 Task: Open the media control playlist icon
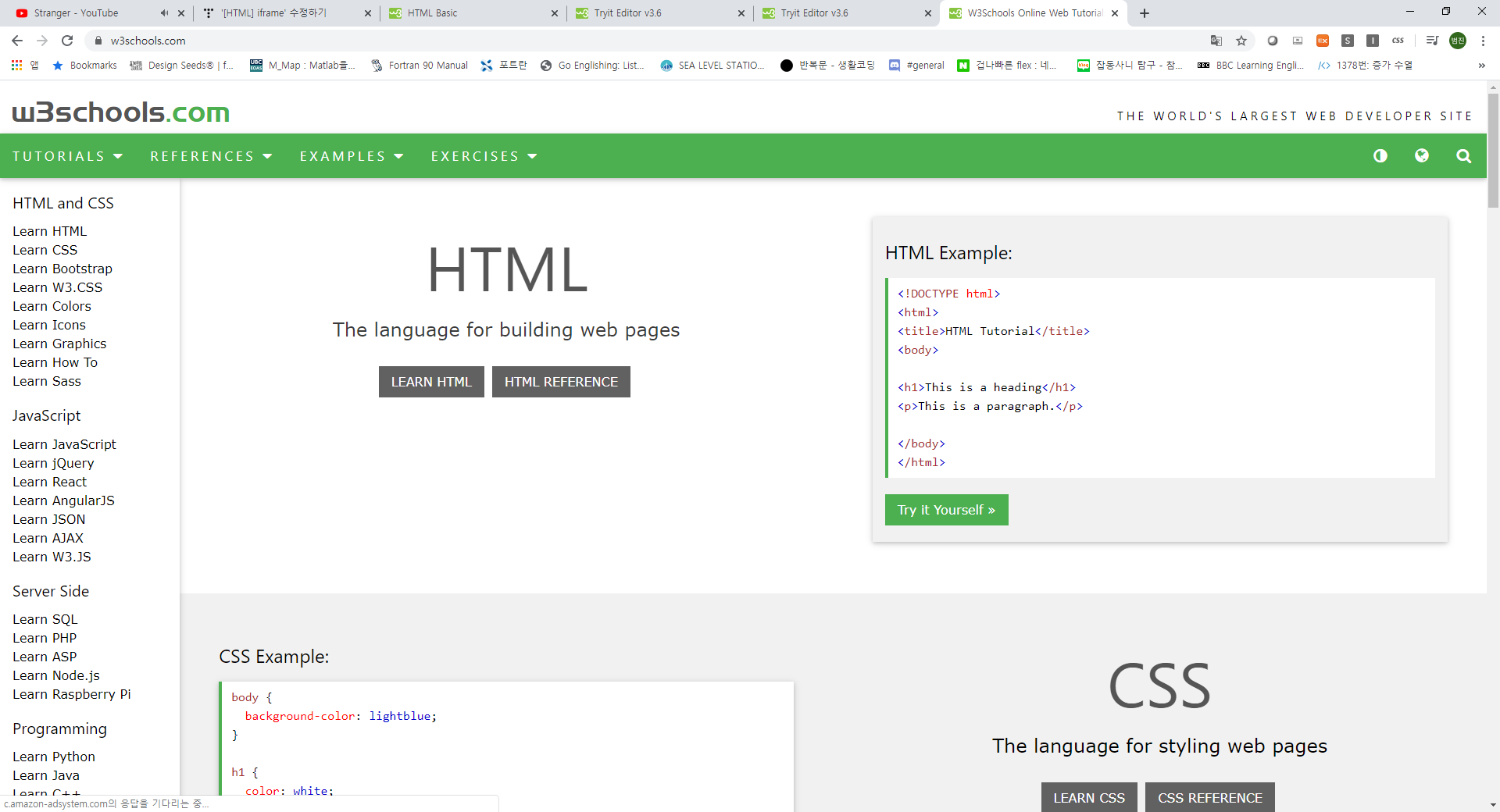click(x=1432, y=41)
